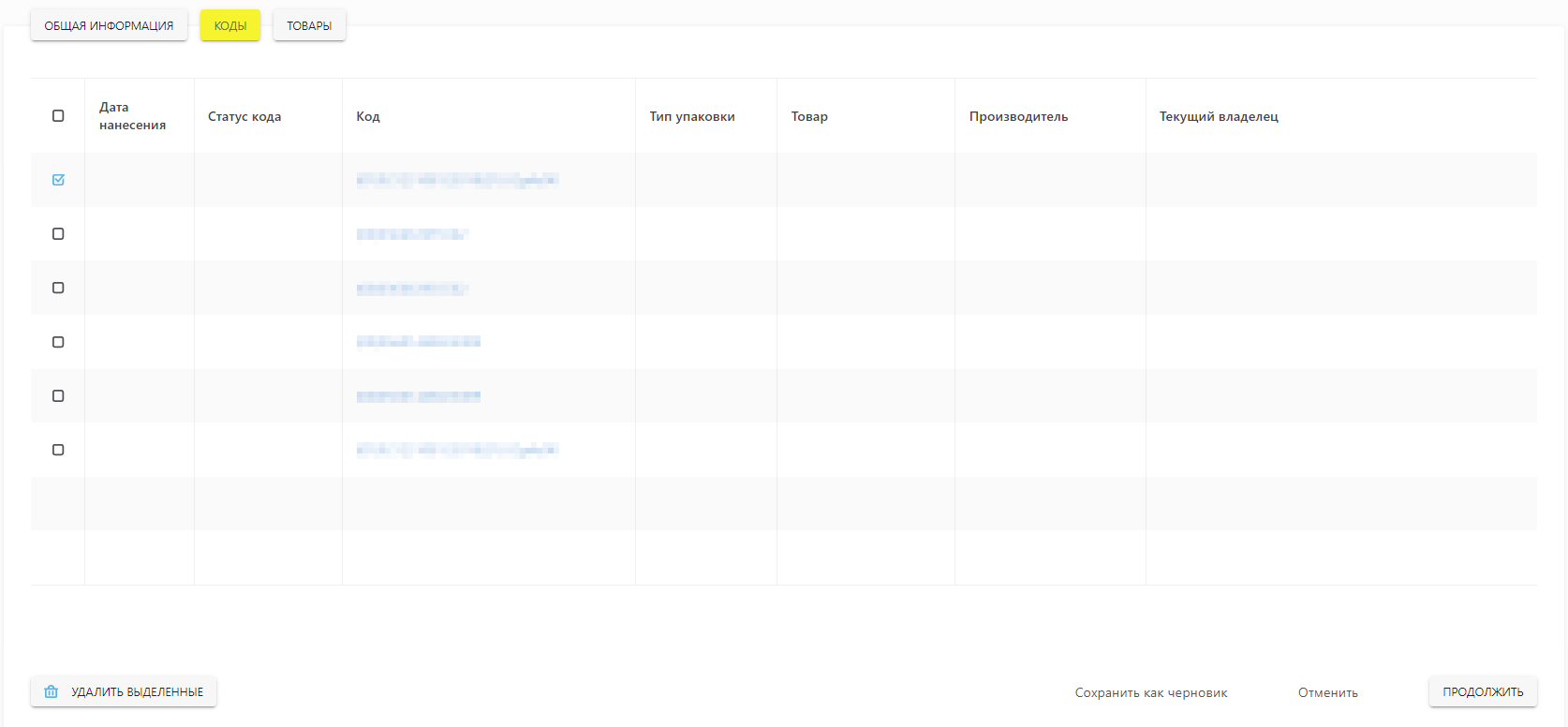Tick the checkbox in the last code row

pyautogui.click(x=58, y=450)
